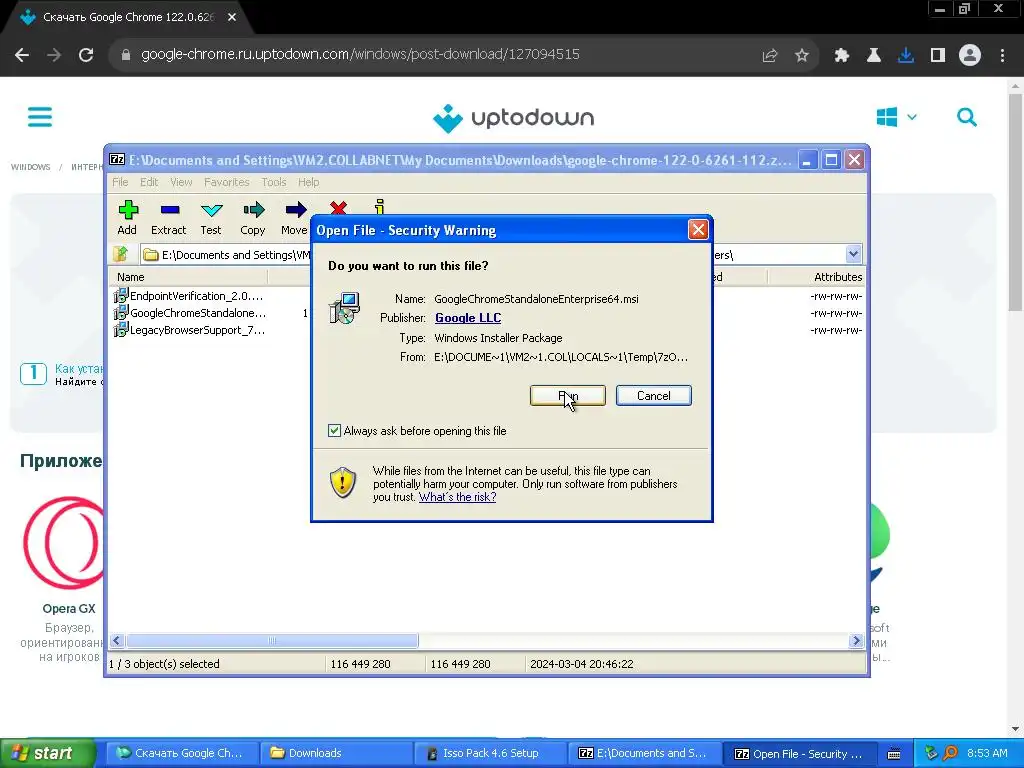Open the Chrome extensions puzzle icon
Viewport: 1024px width, 768px height.
point(842,56)
